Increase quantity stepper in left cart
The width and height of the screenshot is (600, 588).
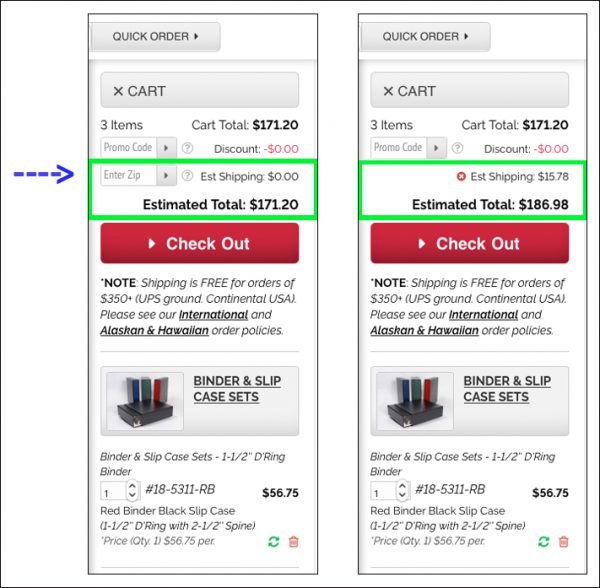(x=132, y=486)
